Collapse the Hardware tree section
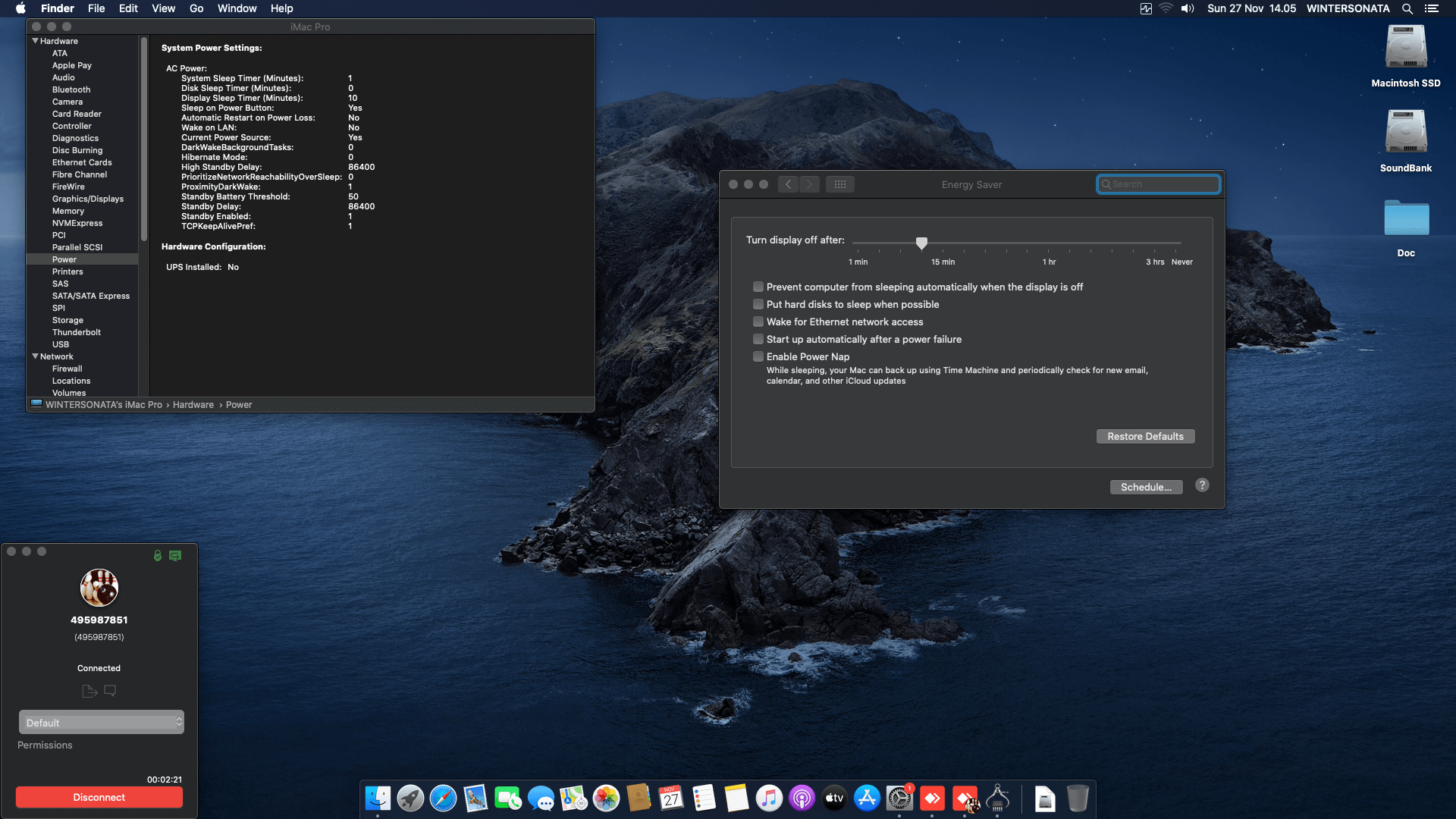 [35, 41]
